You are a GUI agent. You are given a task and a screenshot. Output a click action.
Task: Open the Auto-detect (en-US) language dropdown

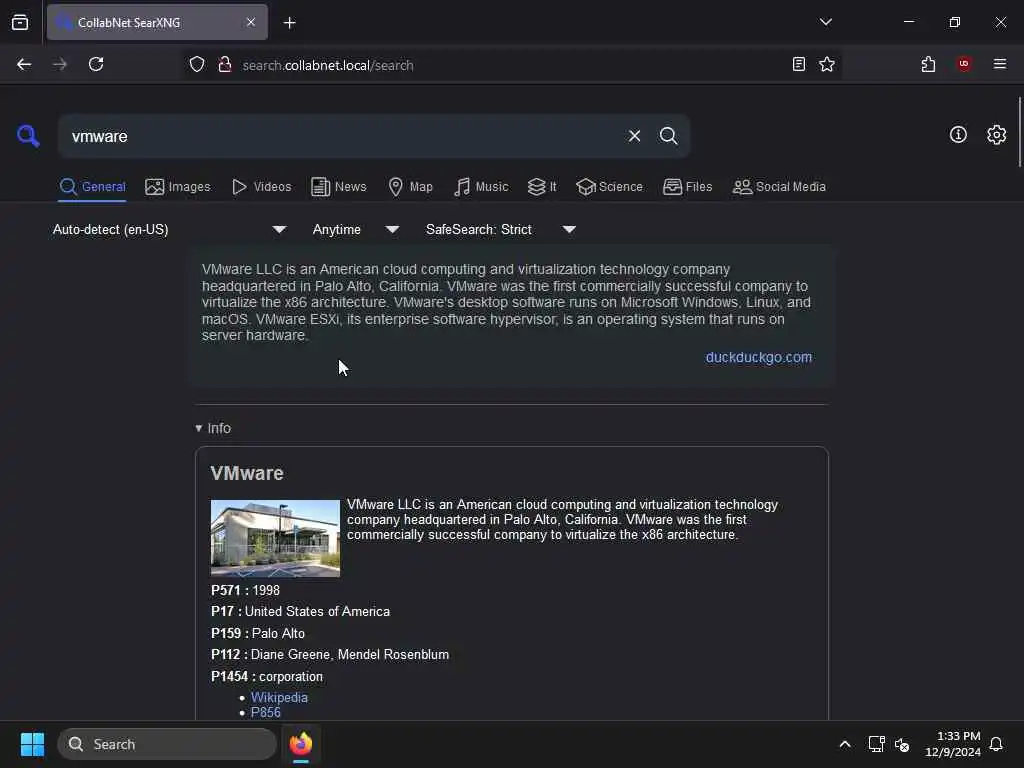170,229
